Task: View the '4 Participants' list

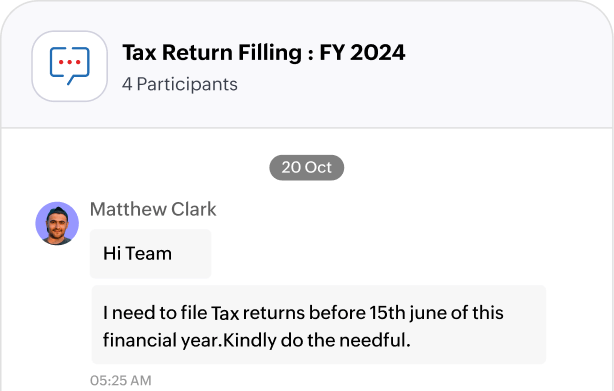Action: pos(180,84)
